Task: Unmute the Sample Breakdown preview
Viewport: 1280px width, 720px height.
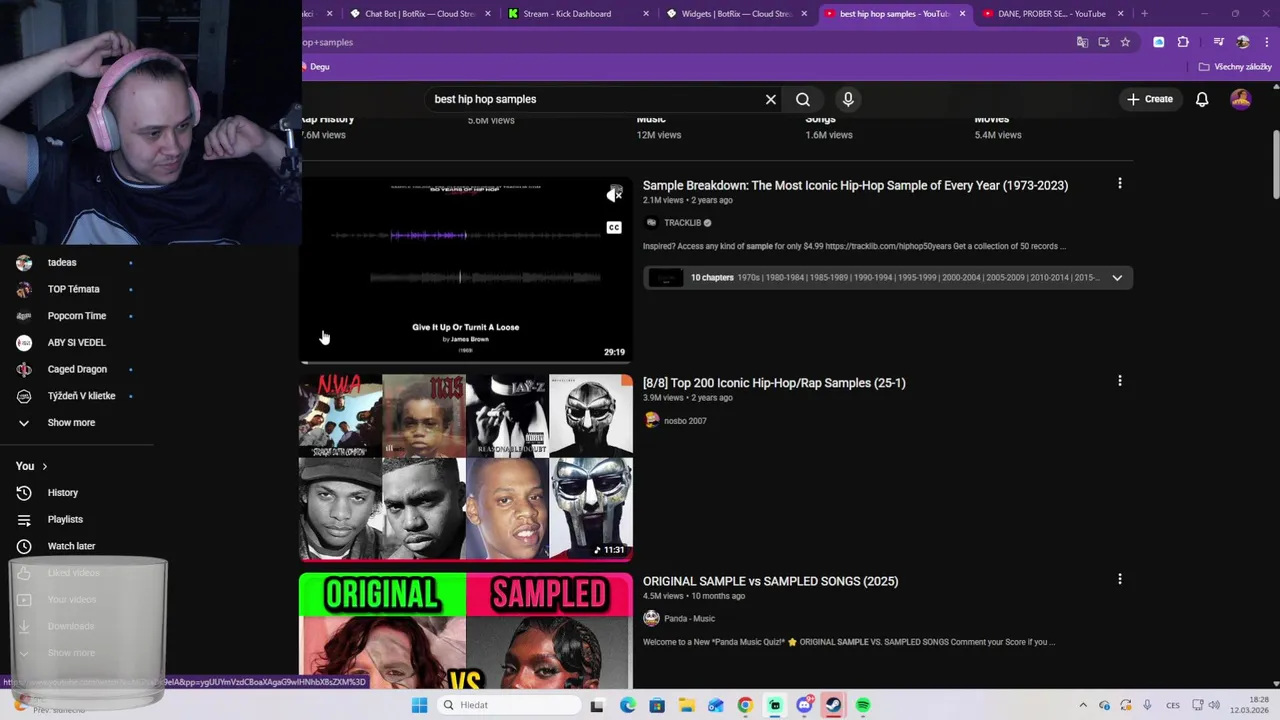Action: click(614, 195)
